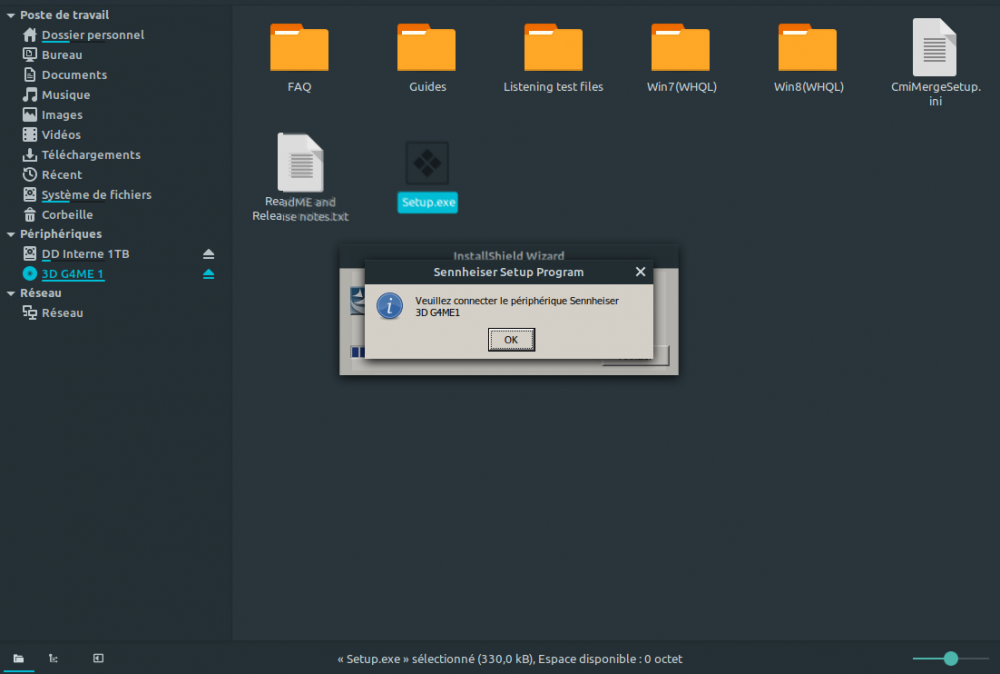
Task: Open the Win8(WHQL) folder
Action: pyautogui.click(x=808, y=47)
